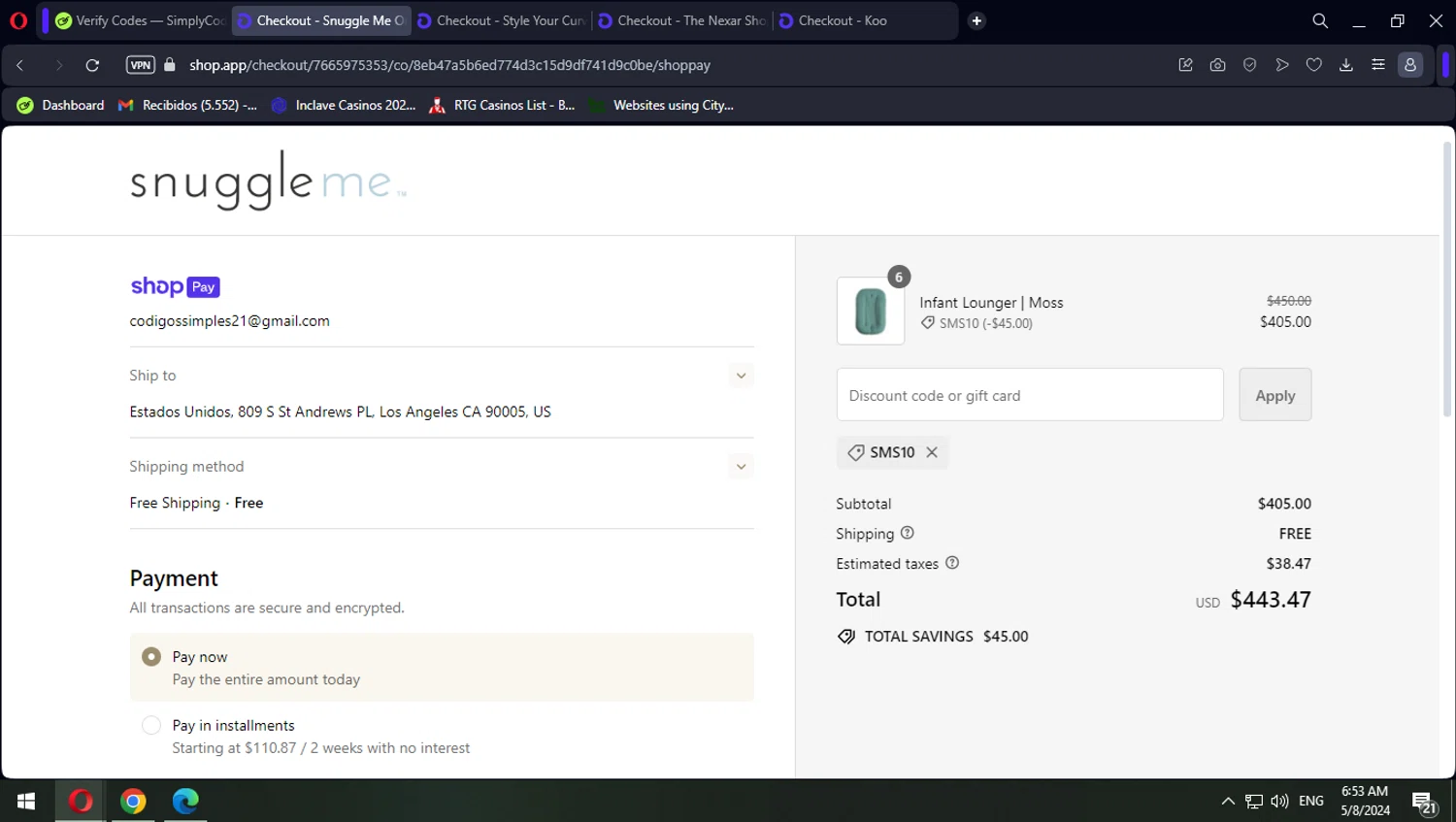Open the Websites using City bookmark

point(661,105)
